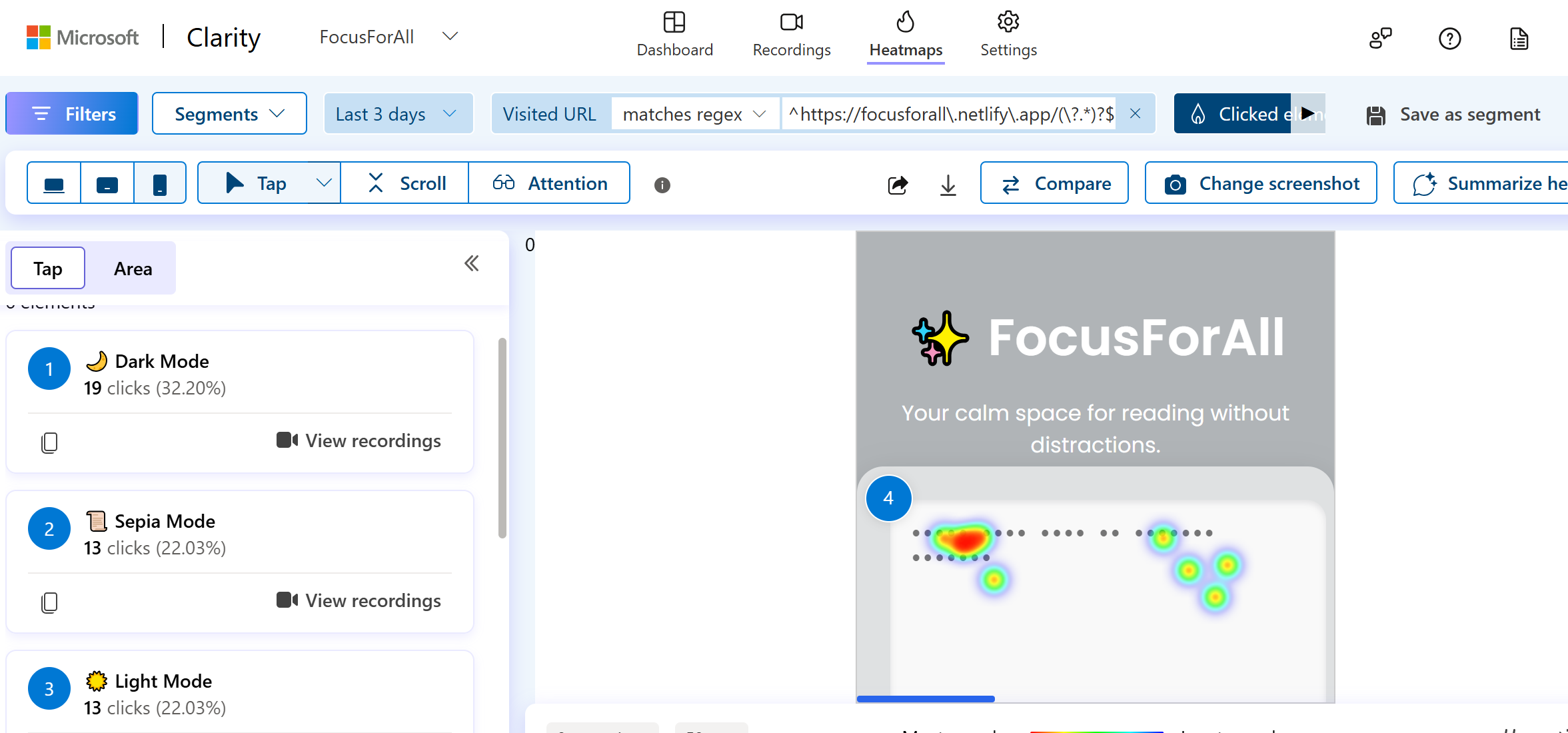Click the Compare button
Viewport: 1568px width, 733px height.
[x=1054, y=183]
